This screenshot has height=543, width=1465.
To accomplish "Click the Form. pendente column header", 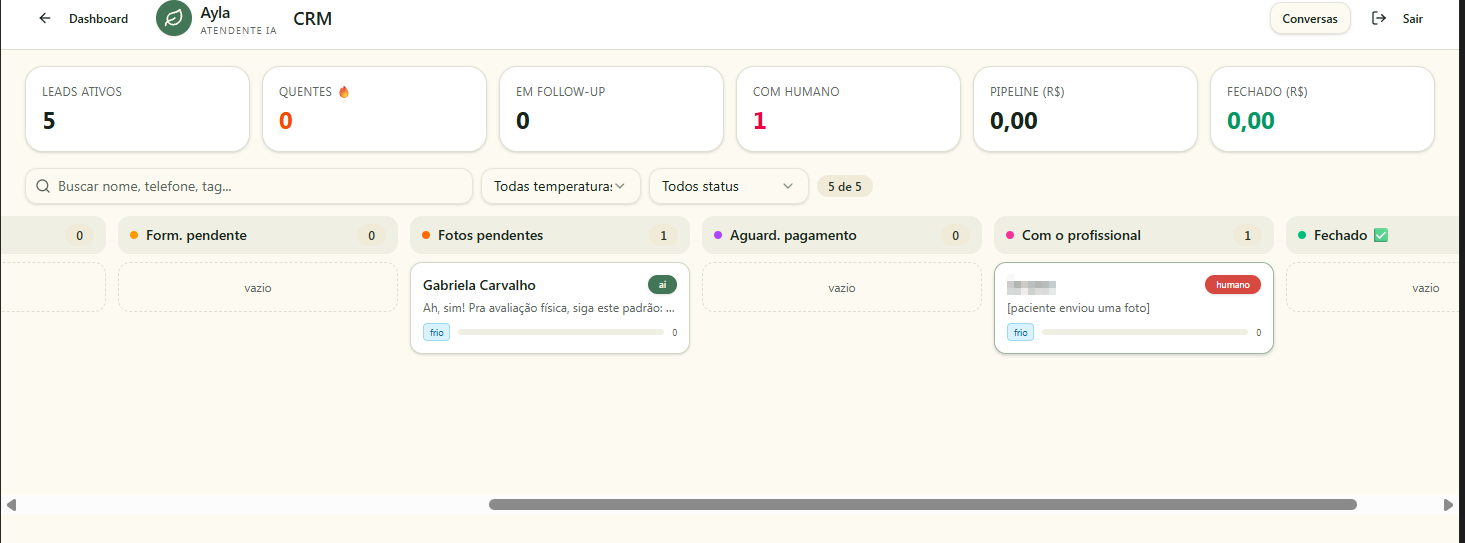I will 258,235.
